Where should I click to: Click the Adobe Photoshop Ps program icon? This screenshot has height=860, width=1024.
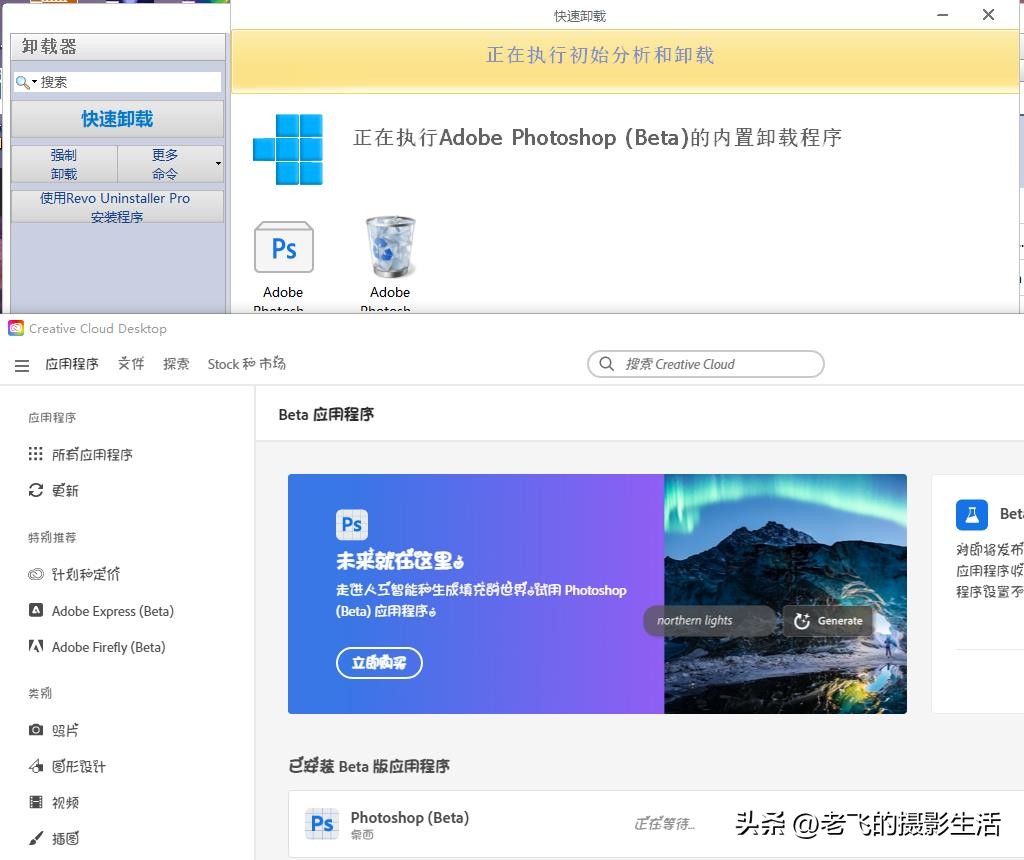283,247
